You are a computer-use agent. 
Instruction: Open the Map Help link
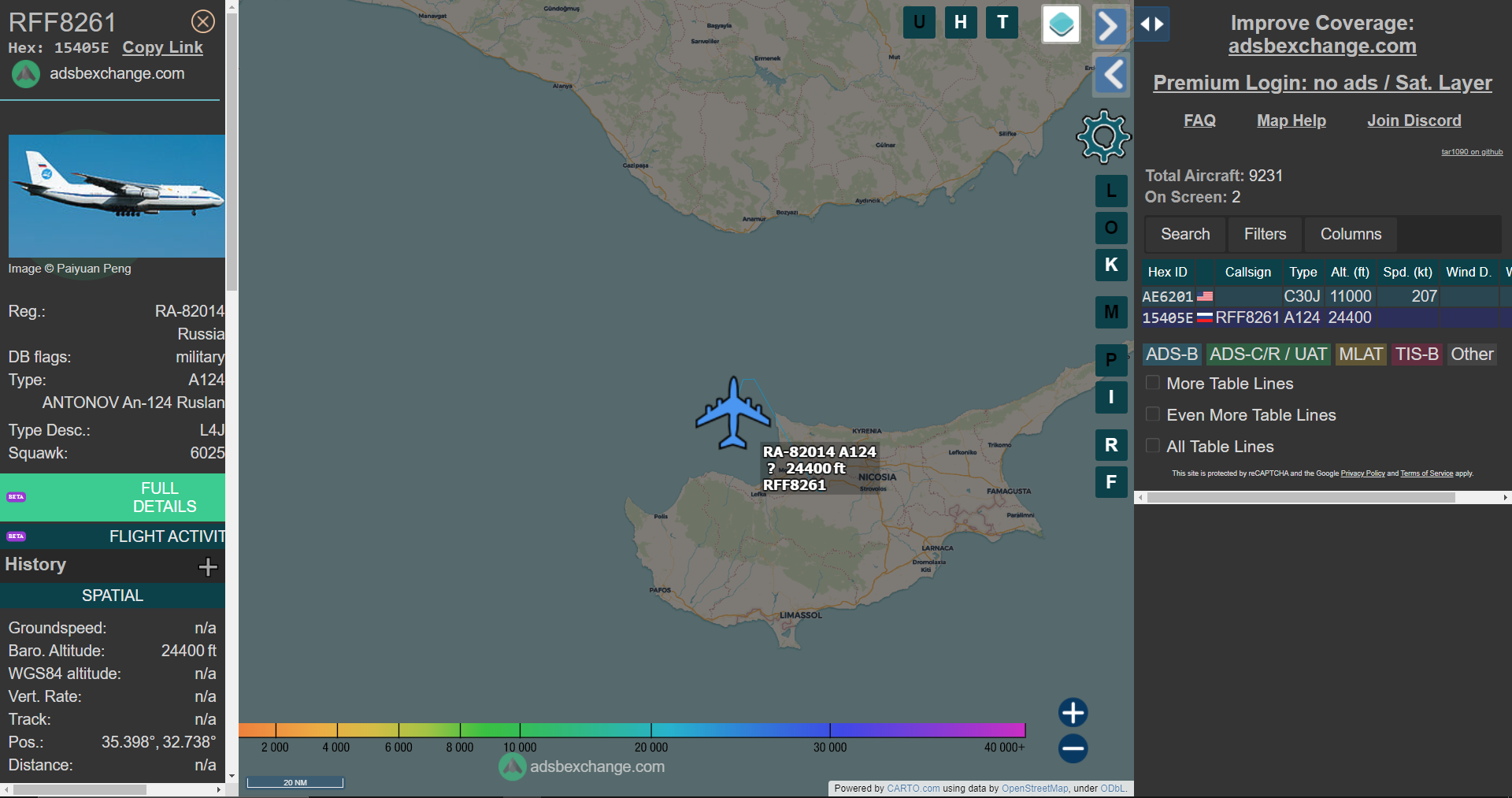point(1291,121)
